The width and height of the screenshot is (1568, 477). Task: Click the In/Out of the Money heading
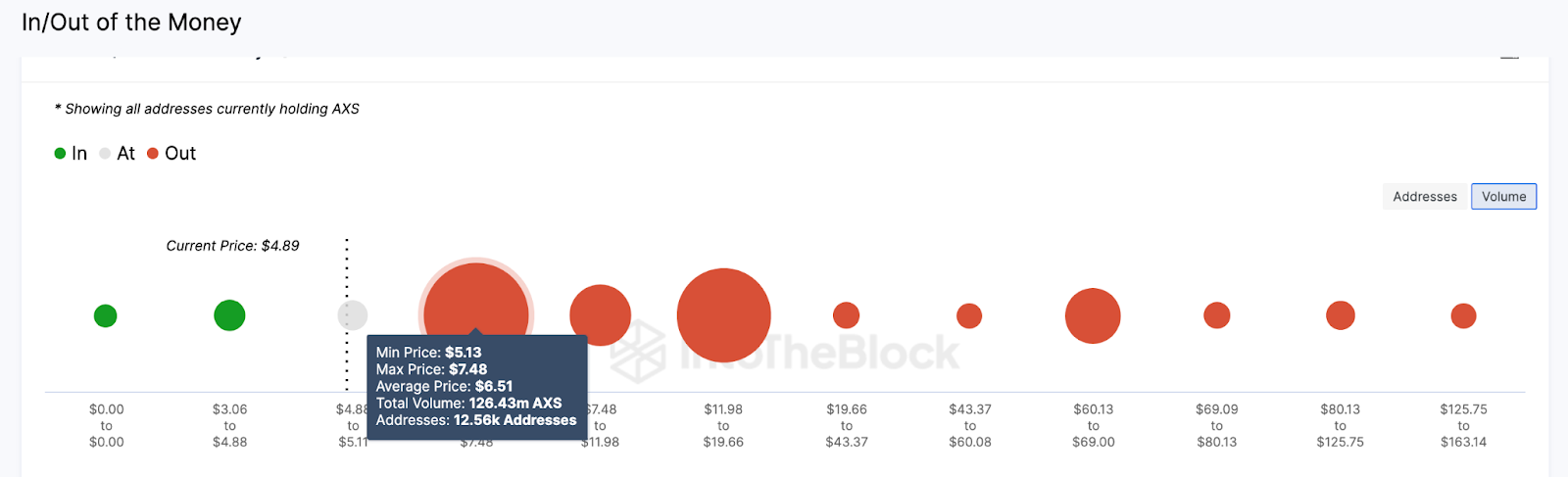(x=131, y=23)
